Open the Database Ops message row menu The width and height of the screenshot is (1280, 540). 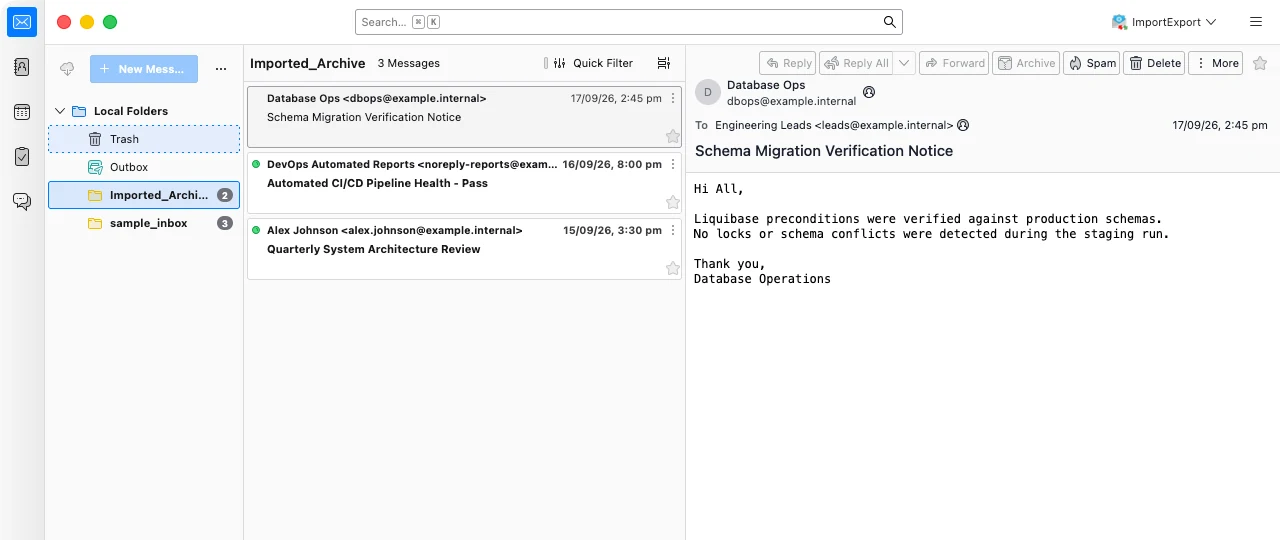[673, 98]
